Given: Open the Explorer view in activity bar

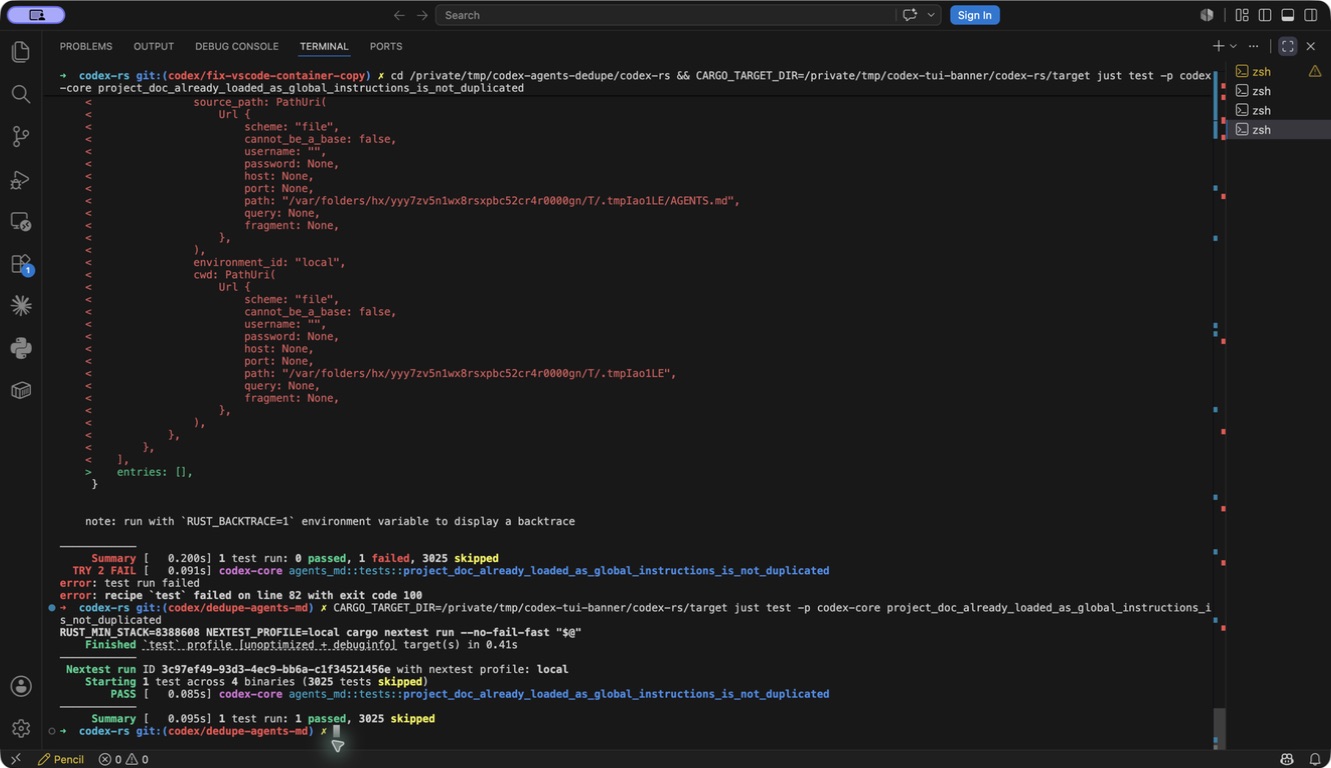Looking at the screenshot, I should click(x=20, y=51).
